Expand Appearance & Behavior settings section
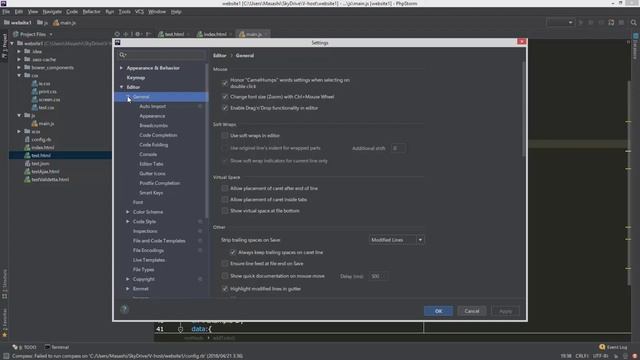This screenshot has height=360, width=640. [121, 68]
